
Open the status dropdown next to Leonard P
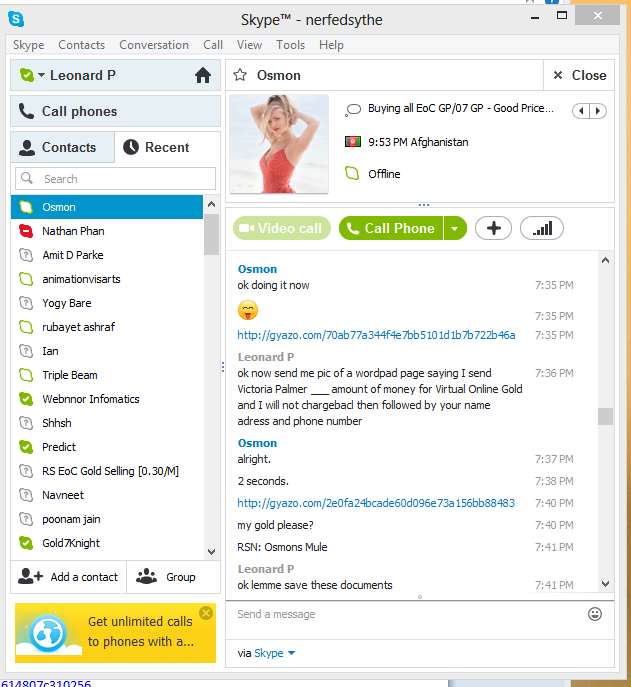pos(41,75)
